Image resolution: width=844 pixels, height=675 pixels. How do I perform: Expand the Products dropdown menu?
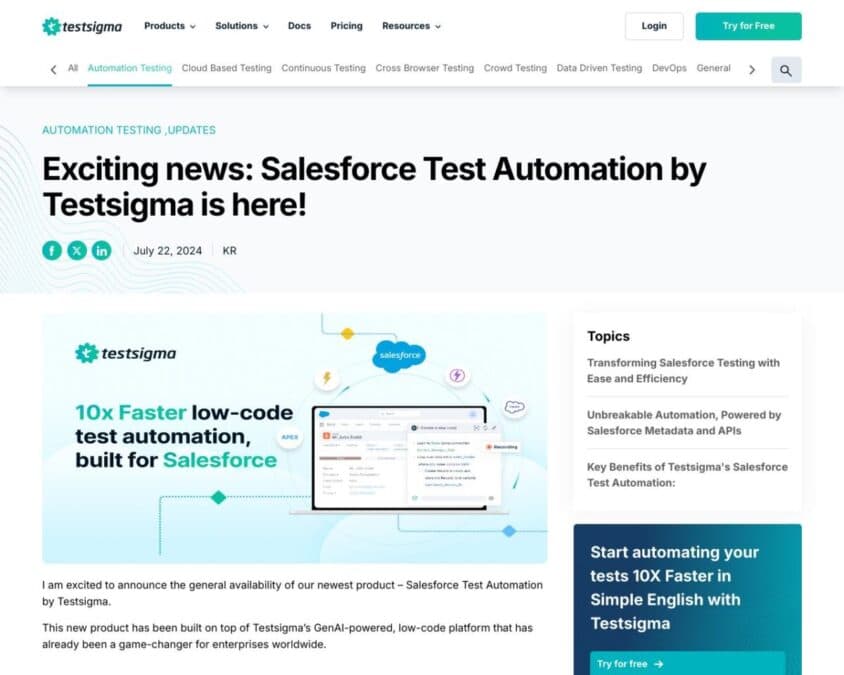[170, 26]
